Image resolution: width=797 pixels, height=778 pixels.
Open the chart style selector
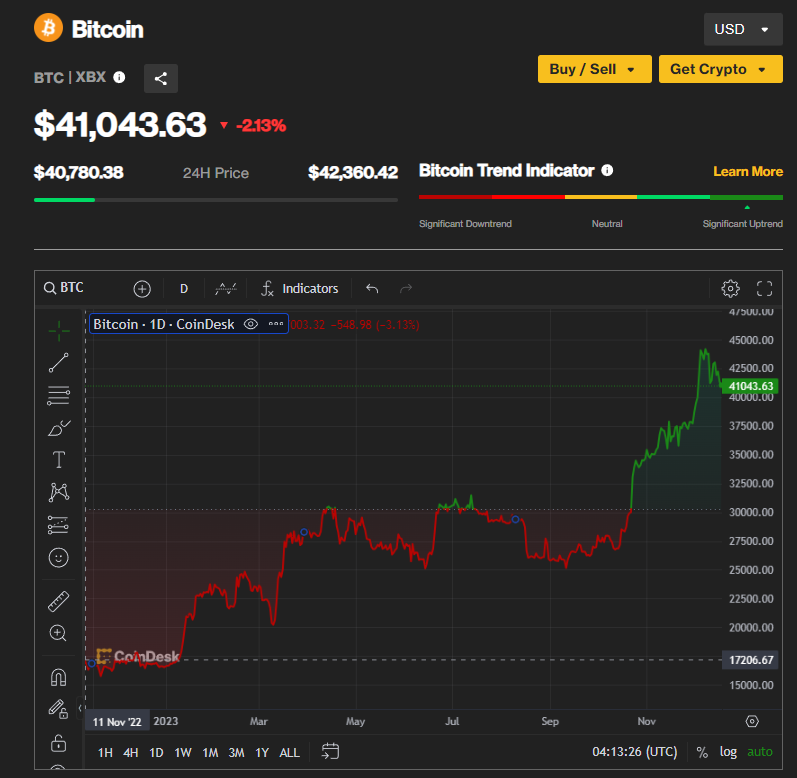click(226, 289)
